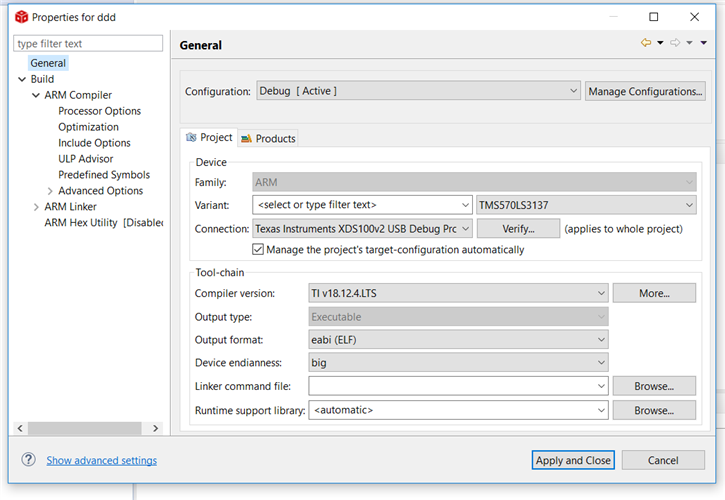The height and width of the screenshot is (500, 725).
Task: Collapse the Build tree node
Action: click(x=22, y=79)
